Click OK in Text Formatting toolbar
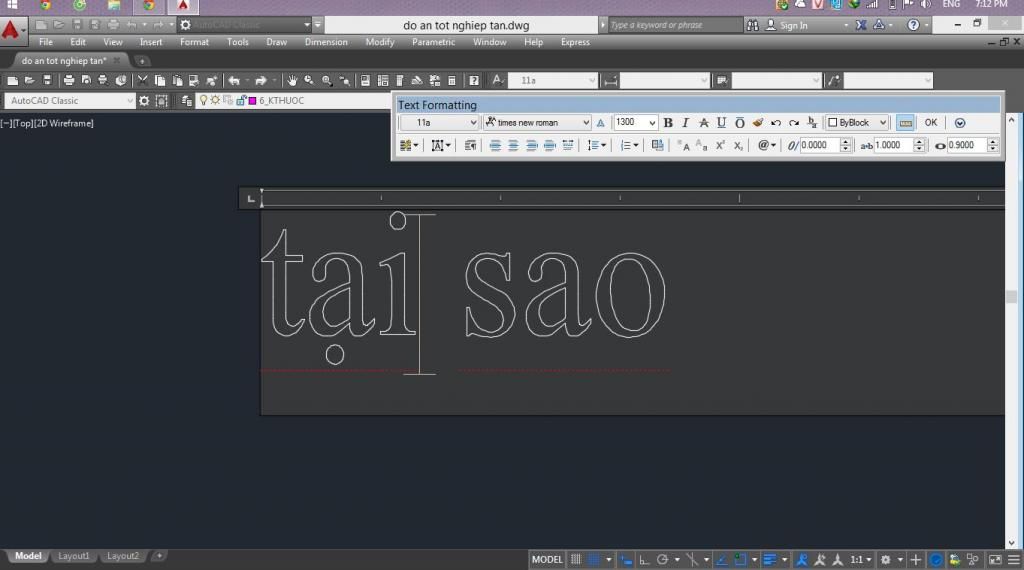The image size is (1024, 570). pos(931,123)
